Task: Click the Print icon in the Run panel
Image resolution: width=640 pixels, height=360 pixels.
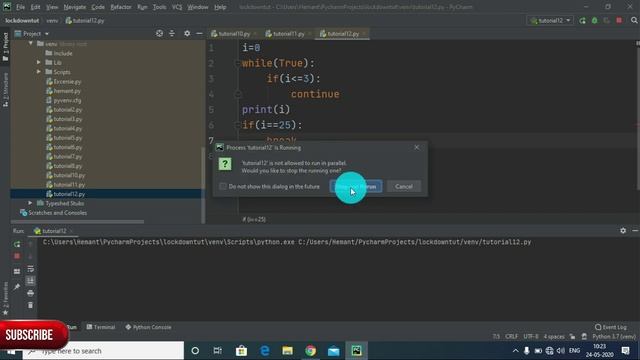Action: (x=31, y=293)
